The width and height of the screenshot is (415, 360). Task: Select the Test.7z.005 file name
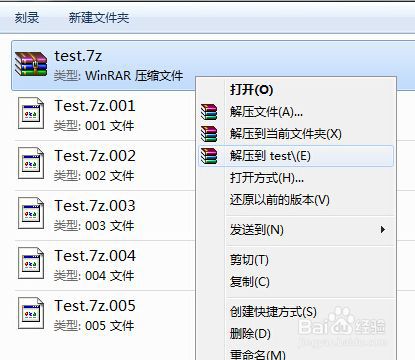pyautogui.click(x=95, y=306)
